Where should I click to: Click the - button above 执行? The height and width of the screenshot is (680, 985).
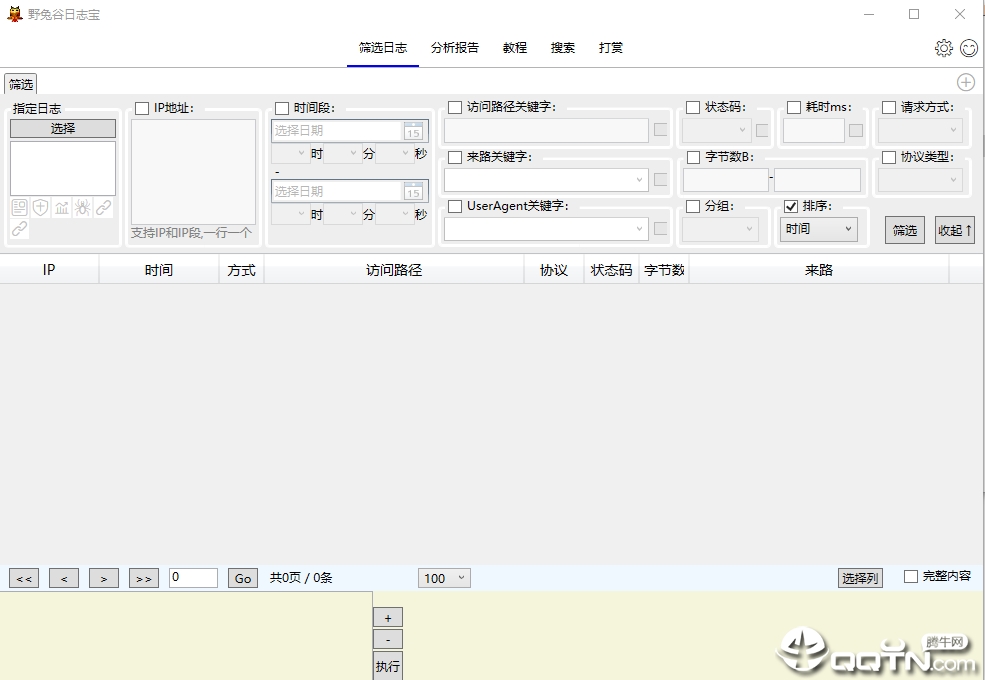pos(388,640)
